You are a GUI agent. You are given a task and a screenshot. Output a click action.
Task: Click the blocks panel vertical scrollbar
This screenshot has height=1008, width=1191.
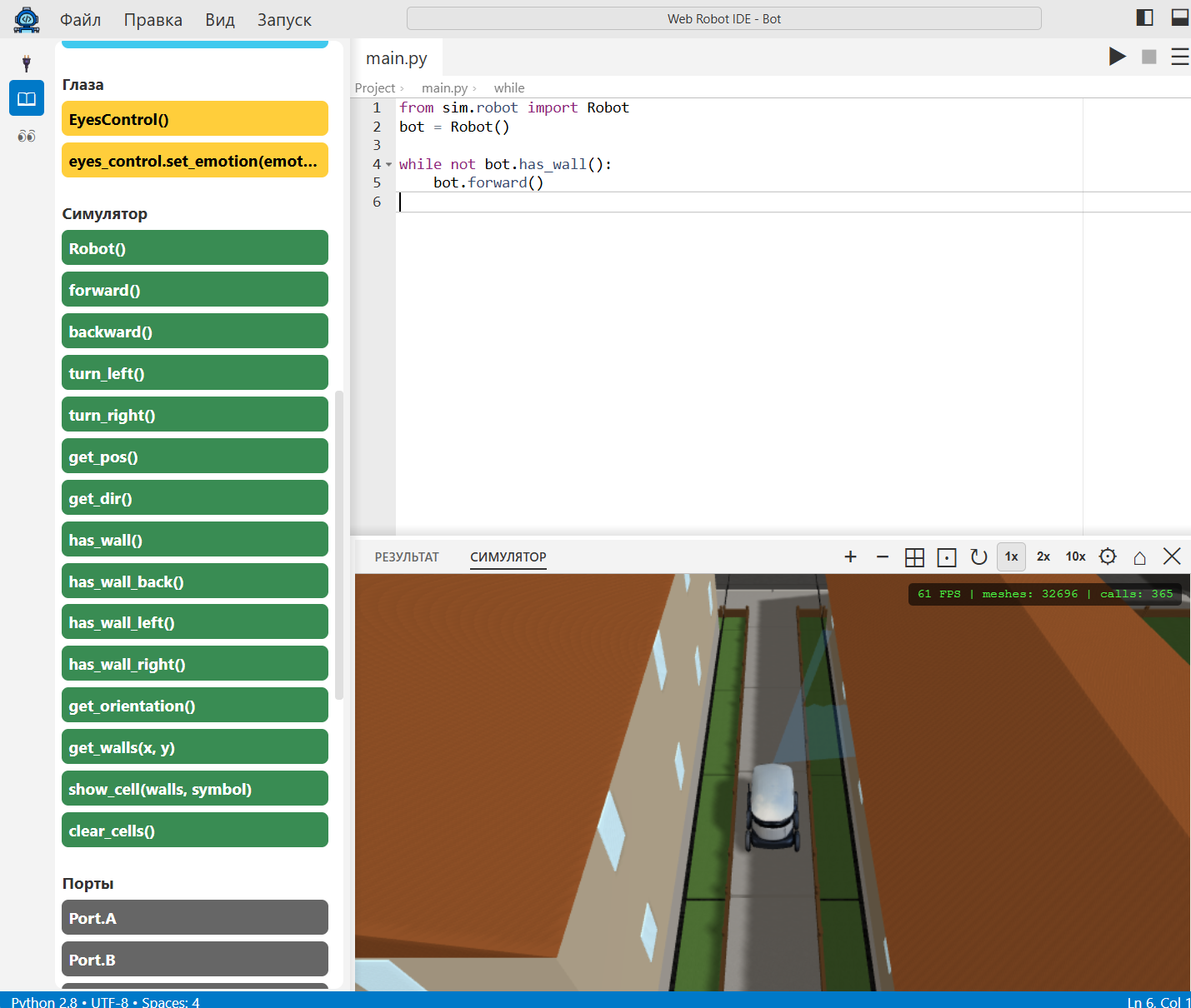point(339,545)
